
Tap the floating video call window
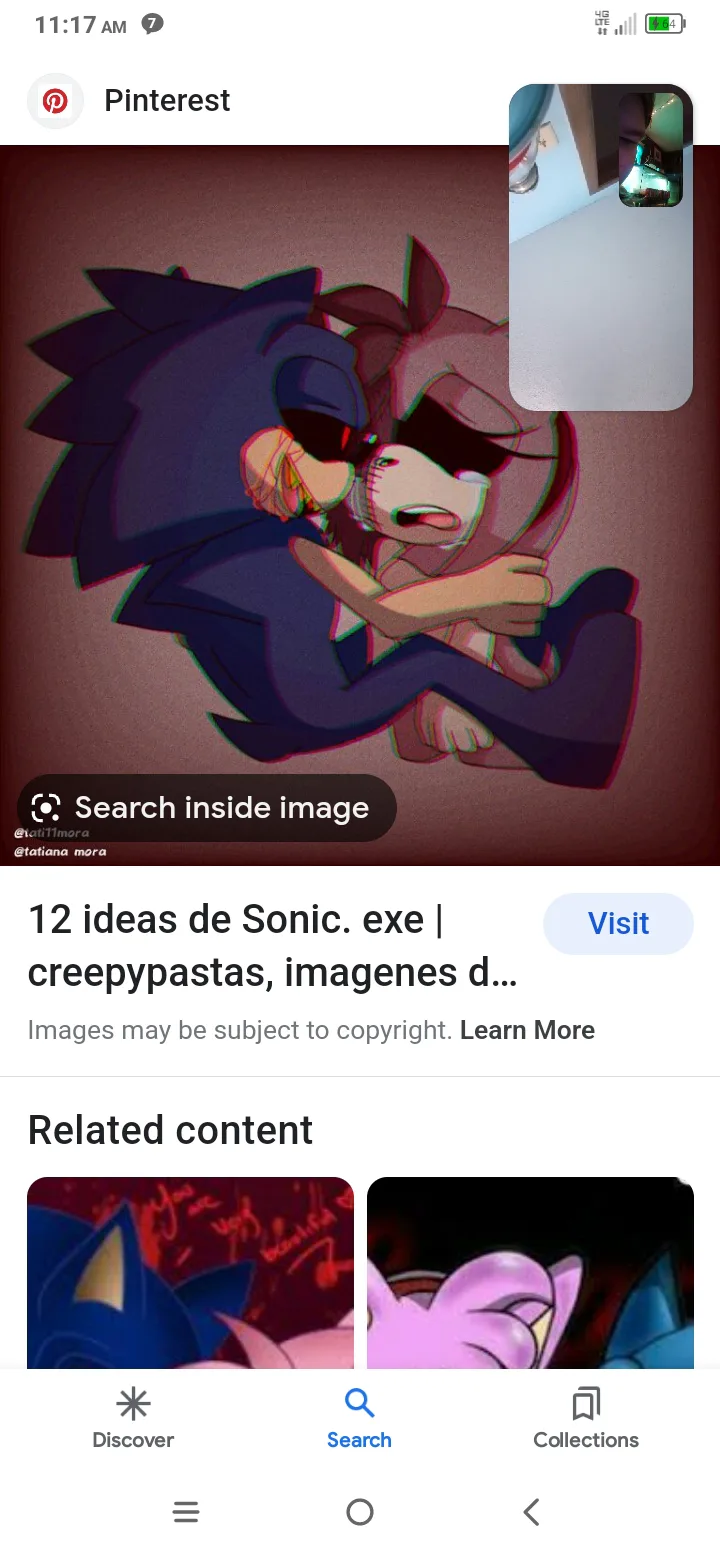point(601,247)
